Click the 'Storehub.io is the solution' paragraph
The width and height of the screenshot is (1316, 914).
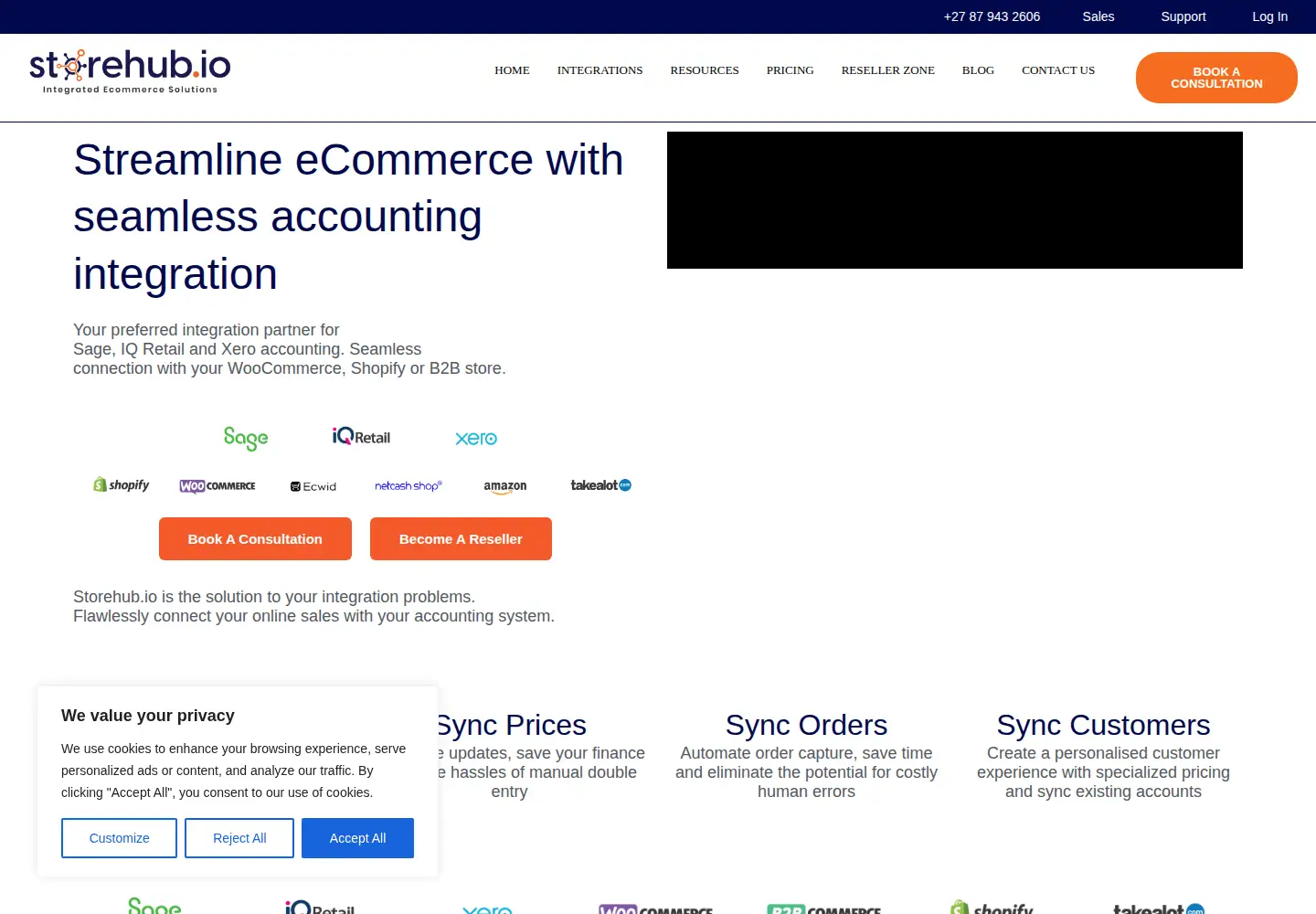313,607
